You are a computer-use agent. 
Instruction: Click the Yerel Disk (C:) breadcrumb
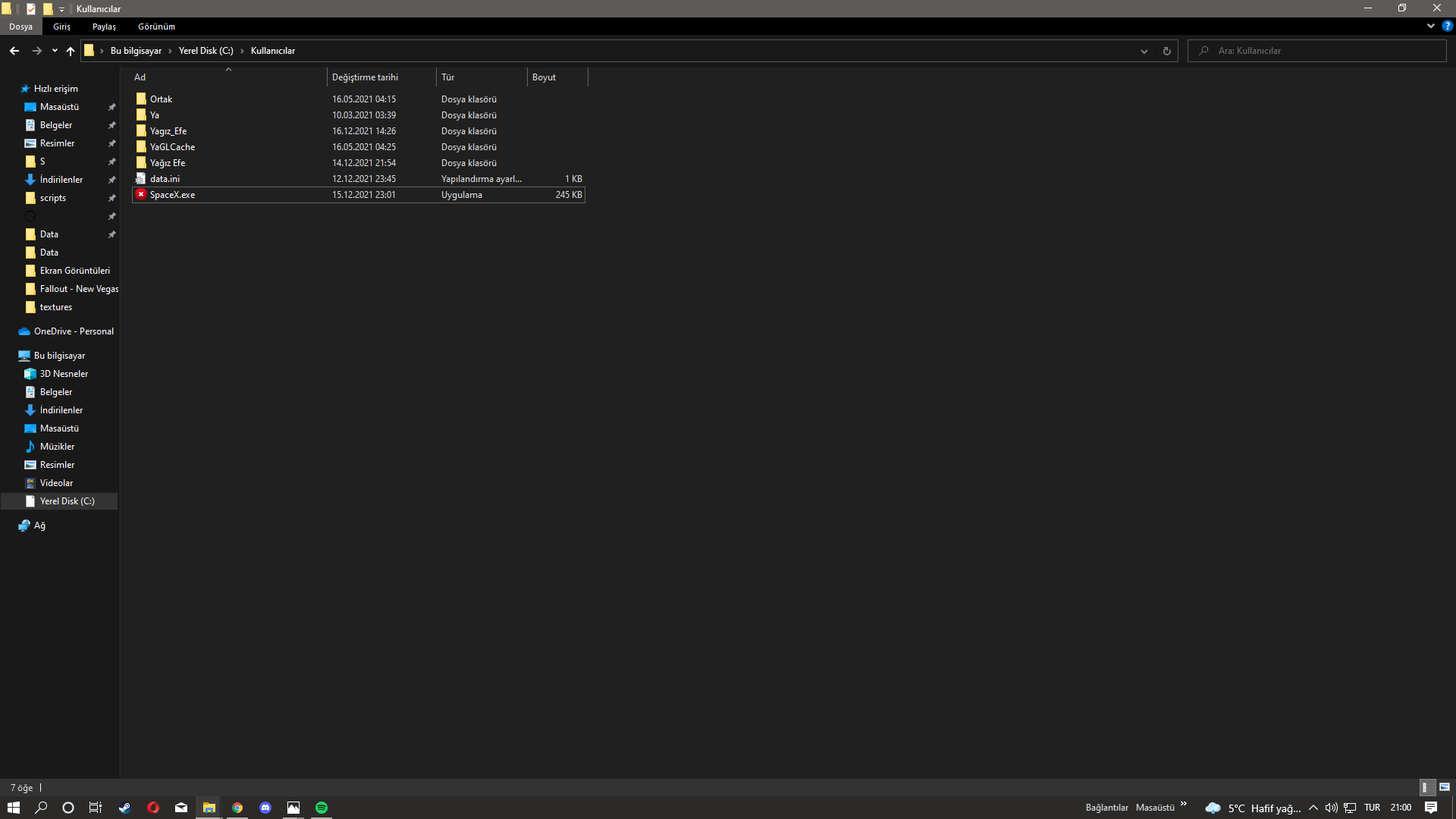206,51
